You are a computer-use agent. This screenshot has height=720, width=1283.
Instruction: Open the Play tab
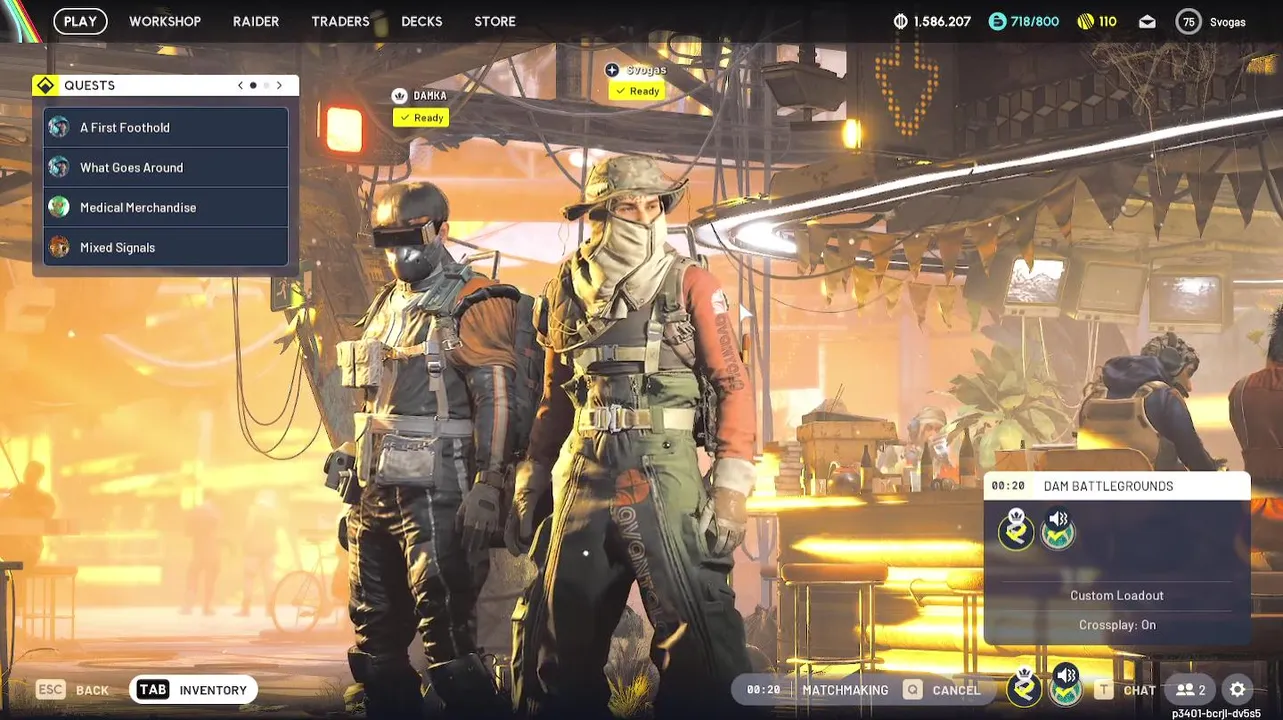[x=80, y=21]
